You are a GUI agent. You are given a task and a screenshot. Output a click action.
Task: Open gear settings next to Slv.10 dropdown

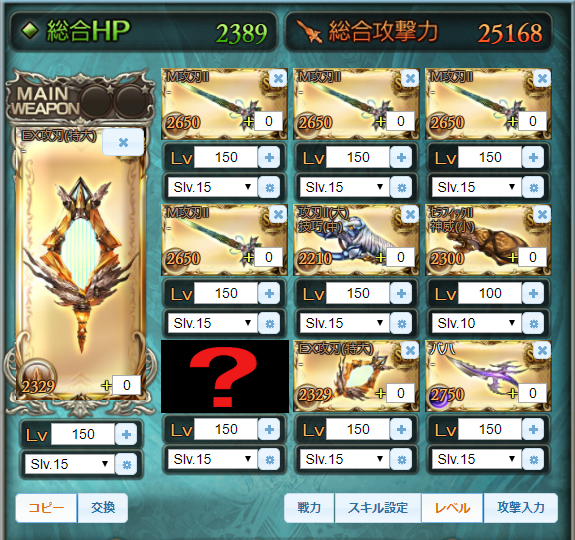point(533,323)
